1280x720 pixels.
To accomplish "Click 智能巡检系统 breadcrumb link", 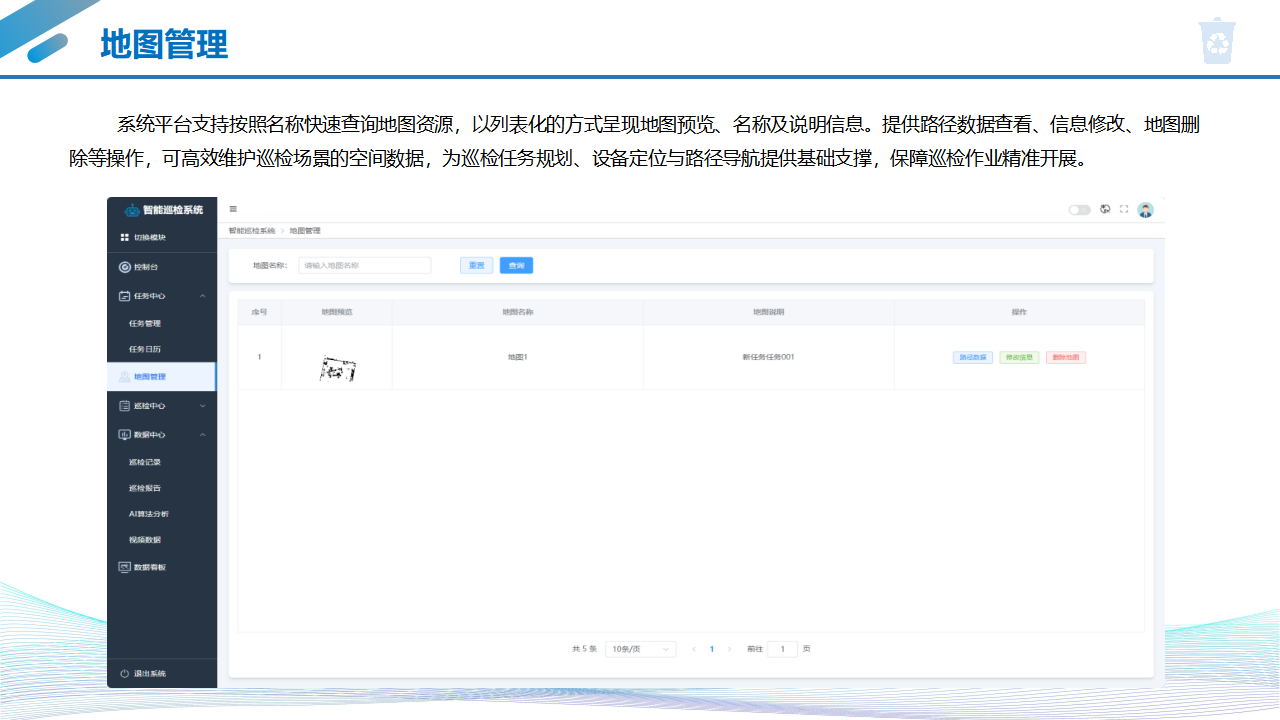I will pos(252,231).
